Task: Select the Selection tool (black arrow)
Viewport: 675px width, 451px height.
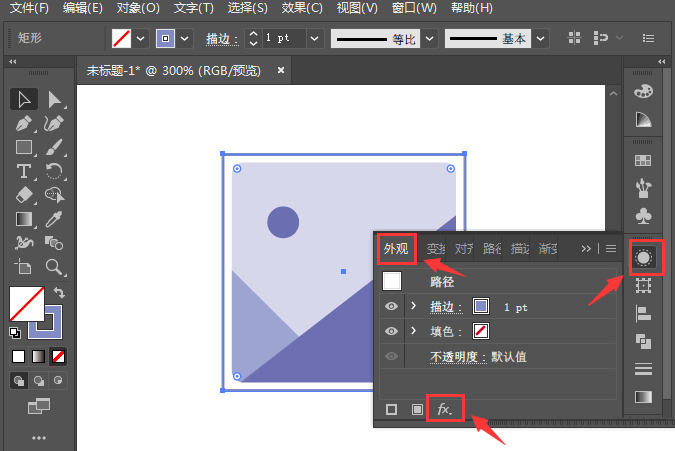Action: (x=24, y=100)
